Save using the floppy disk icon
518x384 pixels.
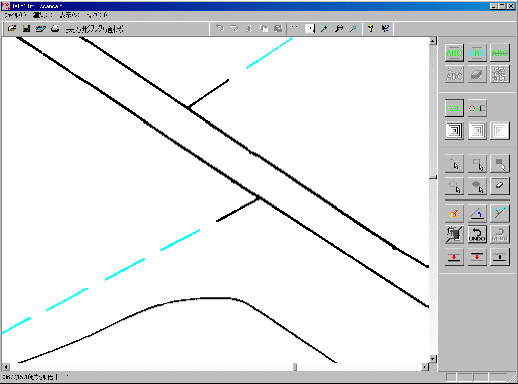pyautogui.click(x=26, y=29)
